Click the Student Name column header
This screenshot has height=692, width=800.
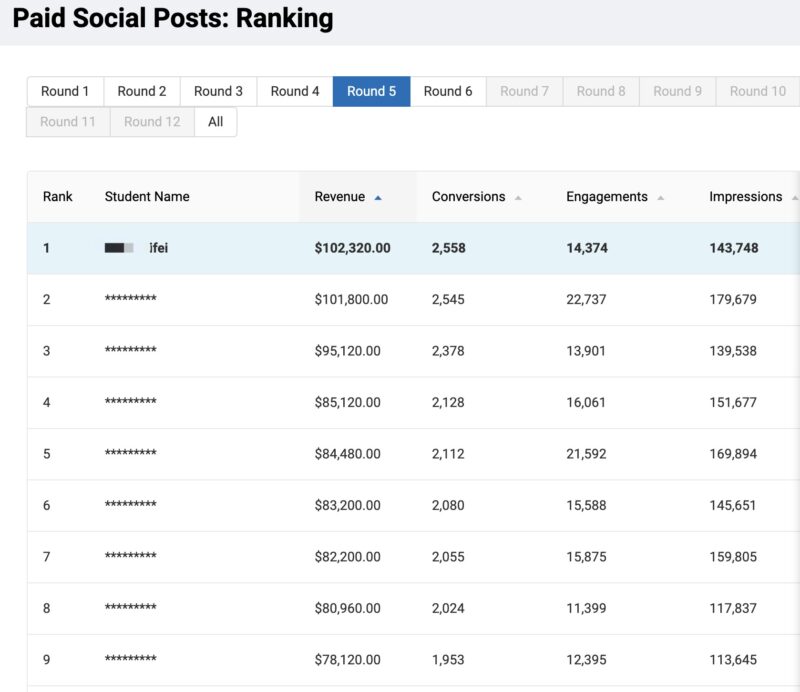pos(147,196)
